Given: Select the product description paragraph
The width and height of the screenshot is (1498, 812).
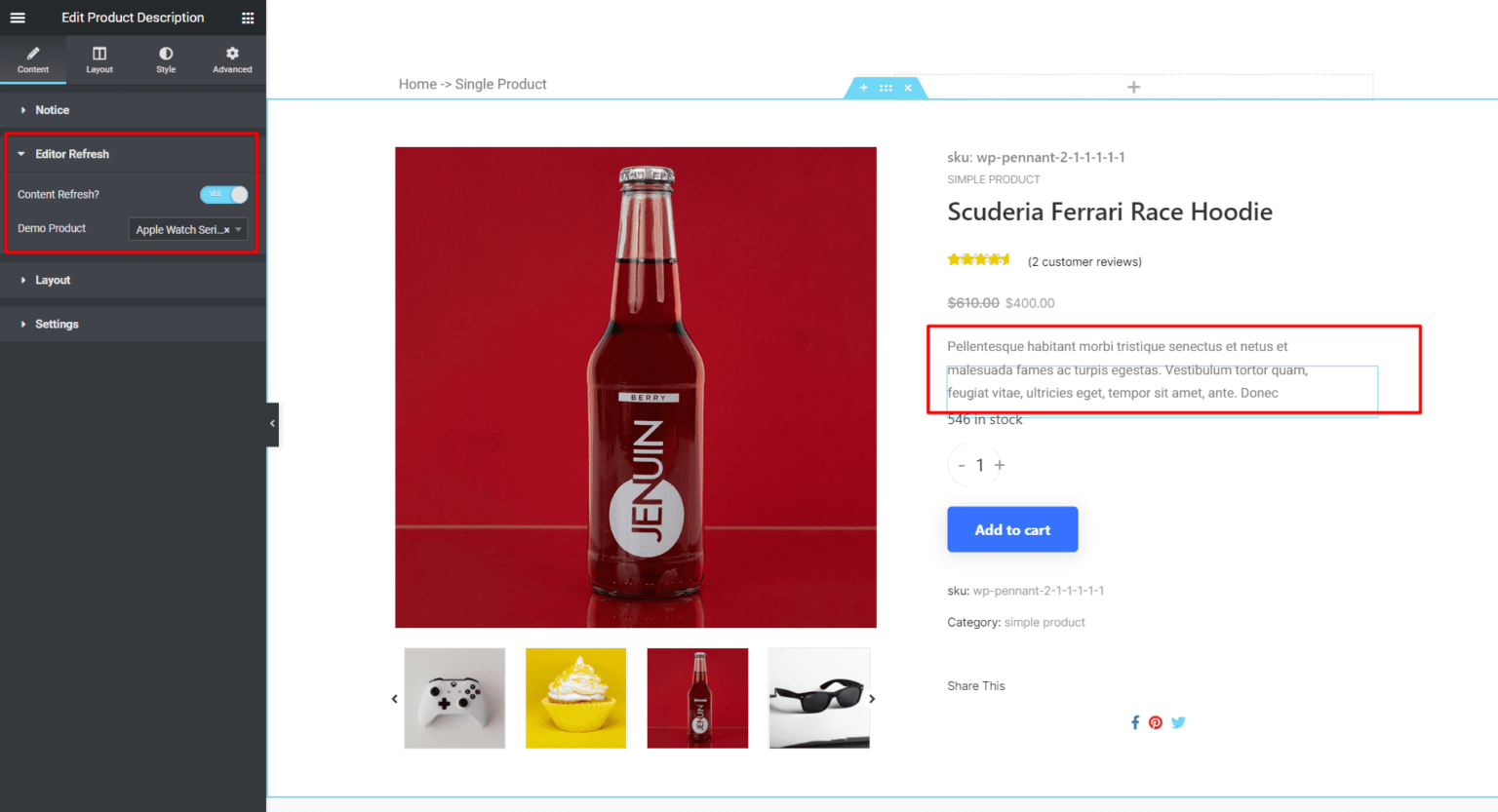Looking at the screenshot, I should [1127, 369].
